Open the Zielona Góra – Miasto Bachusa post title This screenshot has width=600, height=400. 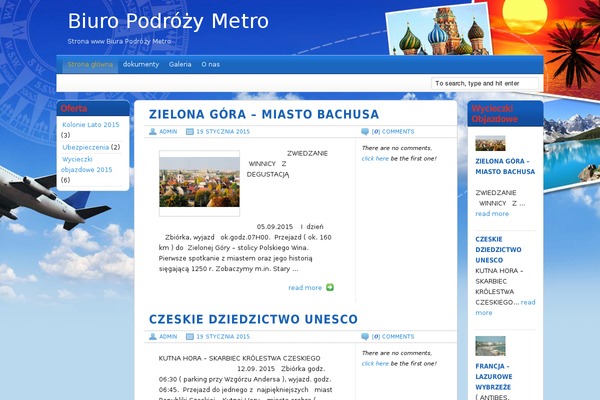pyautogui.click(x=264, y=114)
